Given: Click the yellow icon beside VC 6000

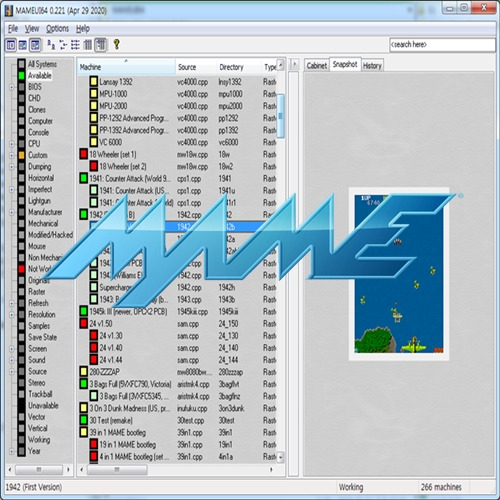Looking at the screenshot, I should coord(94,142).
